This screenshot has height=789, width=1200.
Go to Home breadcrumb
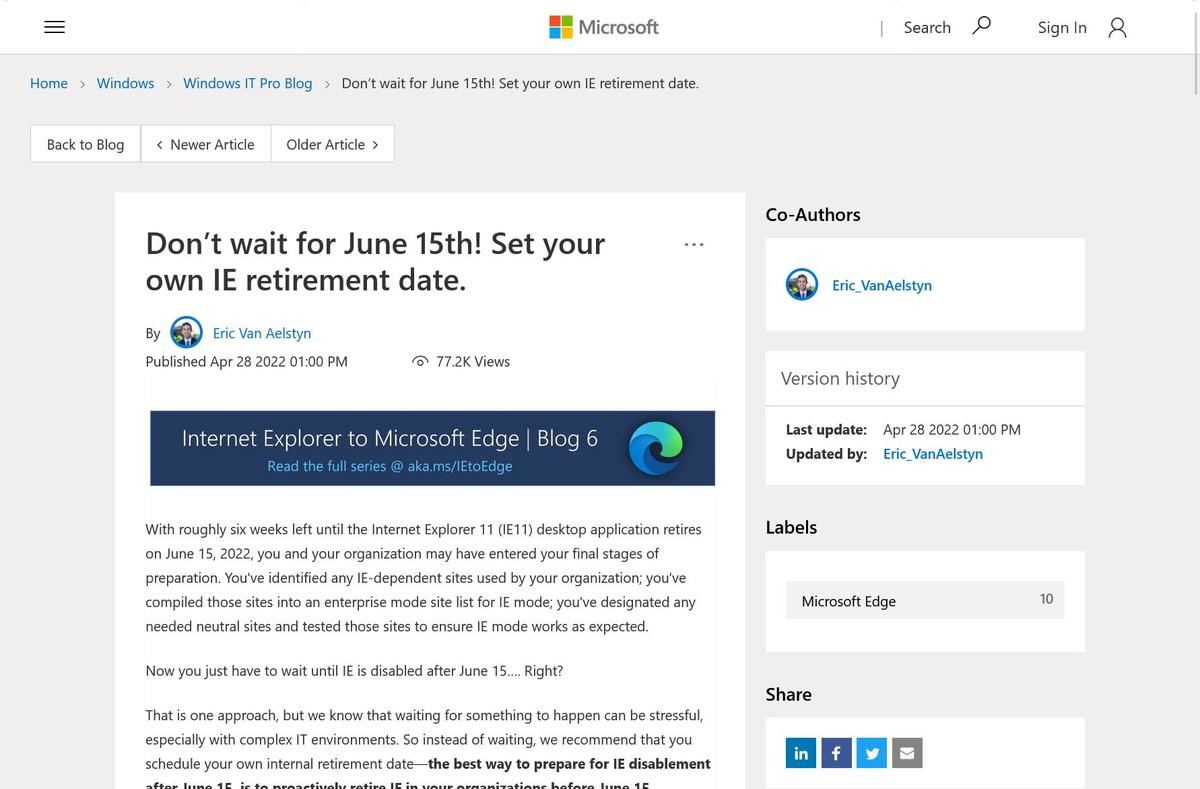49,83
